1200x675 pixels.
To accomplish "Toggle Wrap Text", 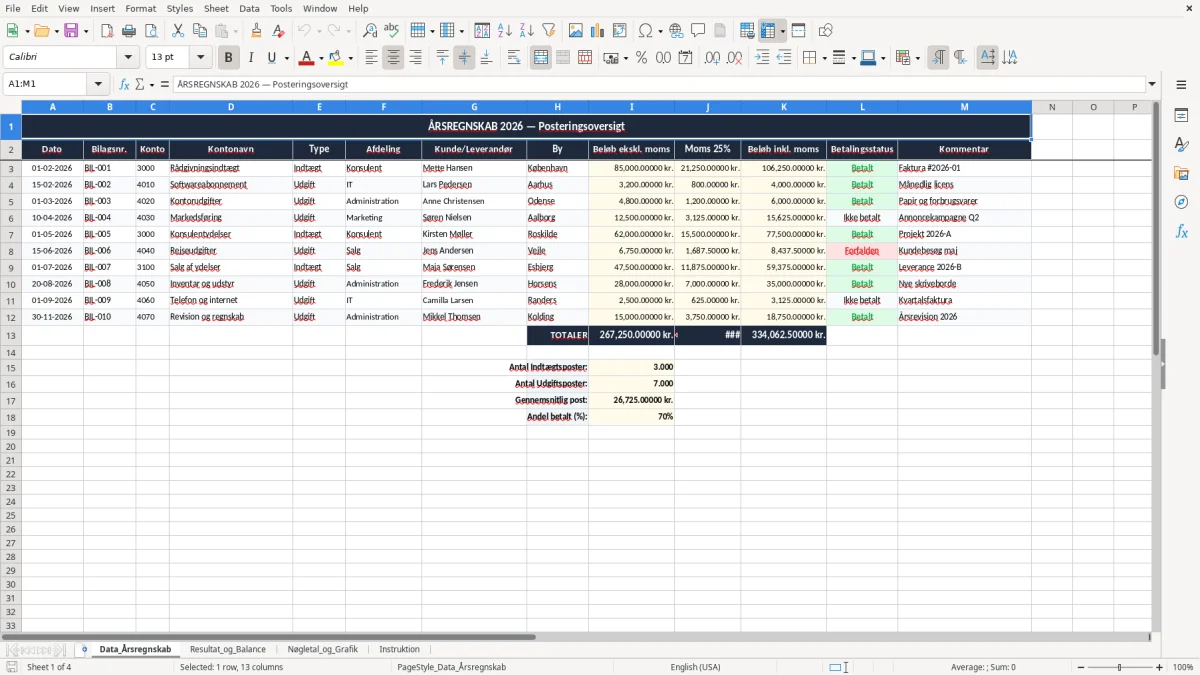I will coord(514,58).
